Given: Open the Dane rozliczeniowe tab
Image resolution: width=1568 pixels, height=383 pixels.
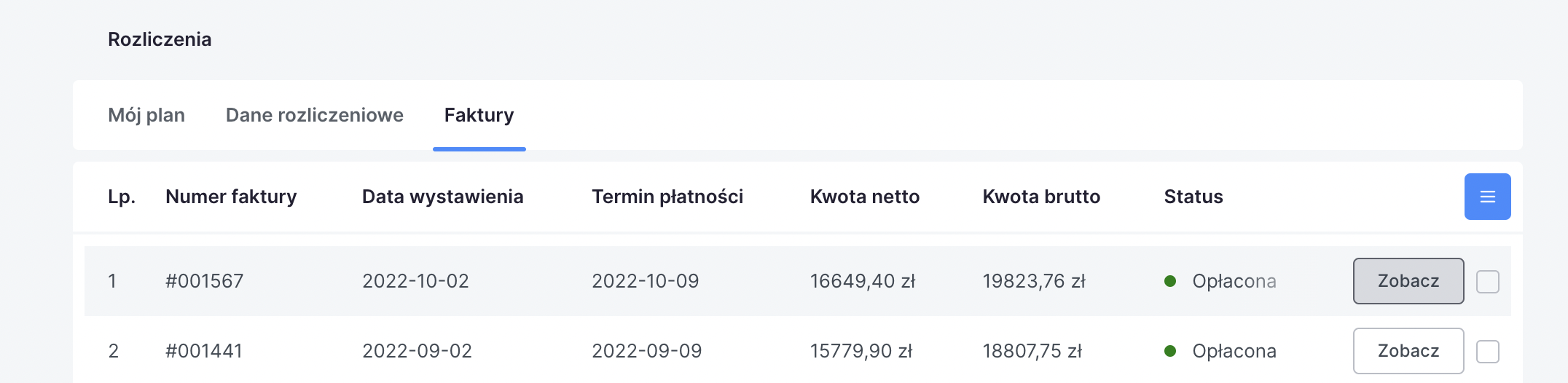Looking at the screenshot, I should [x=314, y=115].
